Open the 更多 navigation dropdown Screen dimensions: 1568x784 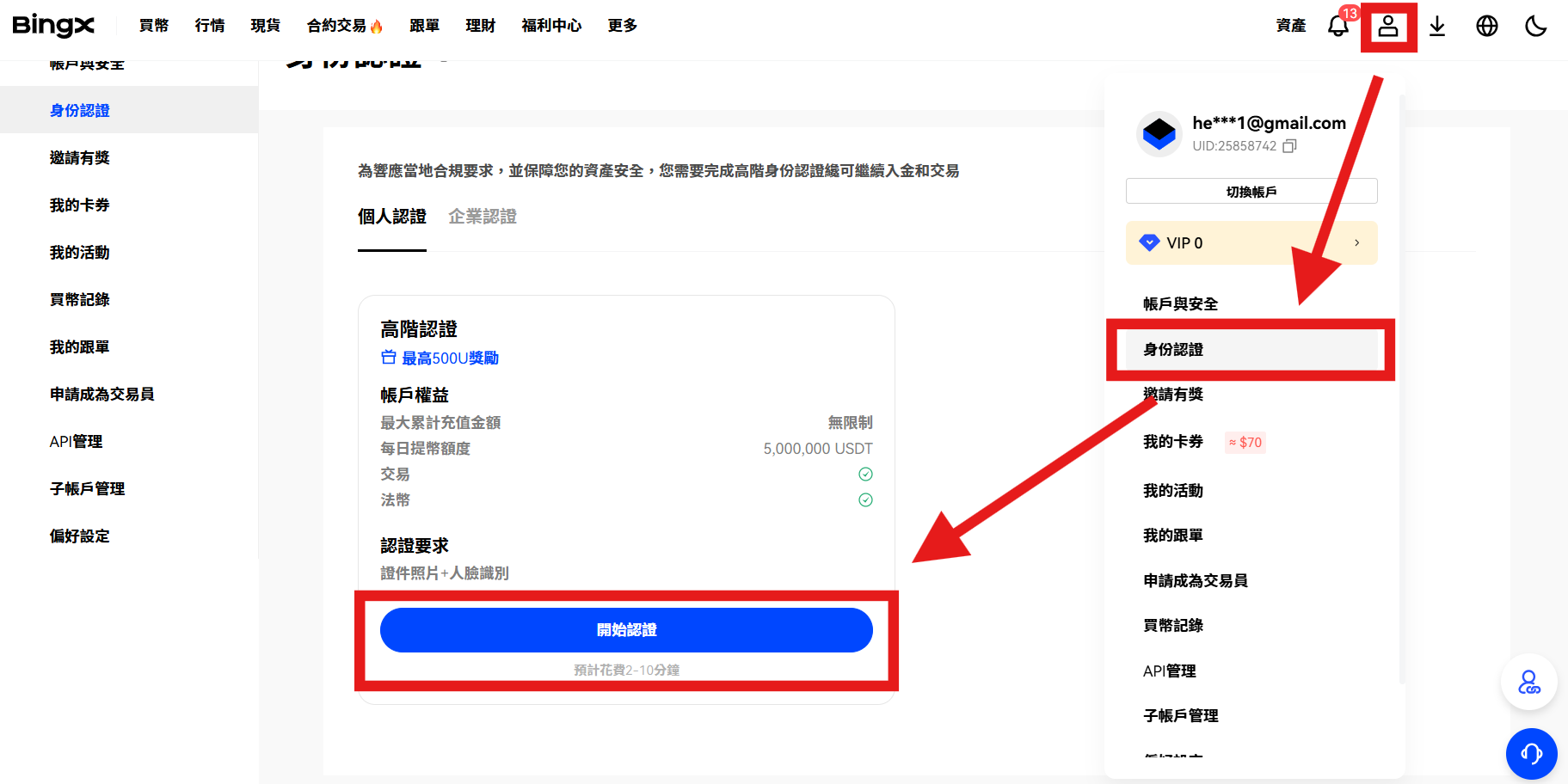pyautogui.click(x=621, y=26)
